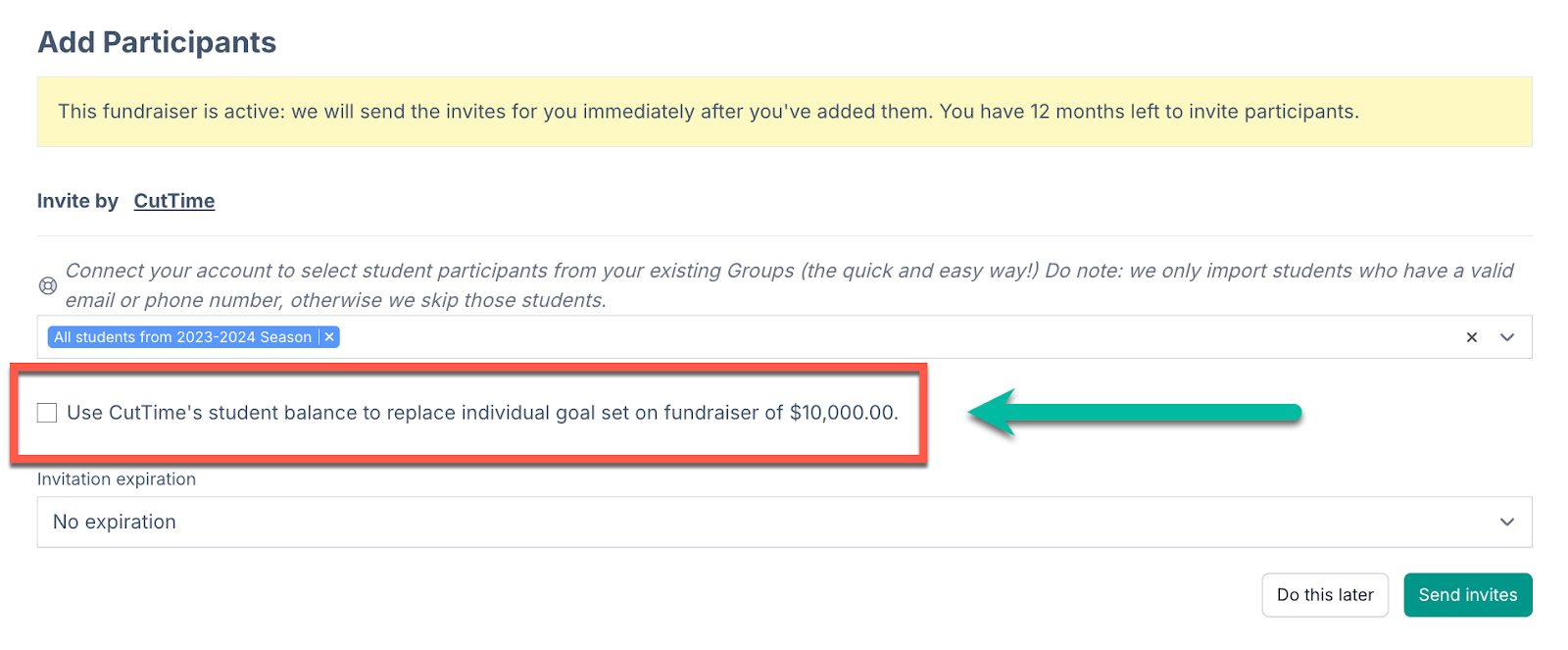1568x650 pixels.
Task: Click the $10,000.00 goal amount text
Action: [x=844, y=413]
